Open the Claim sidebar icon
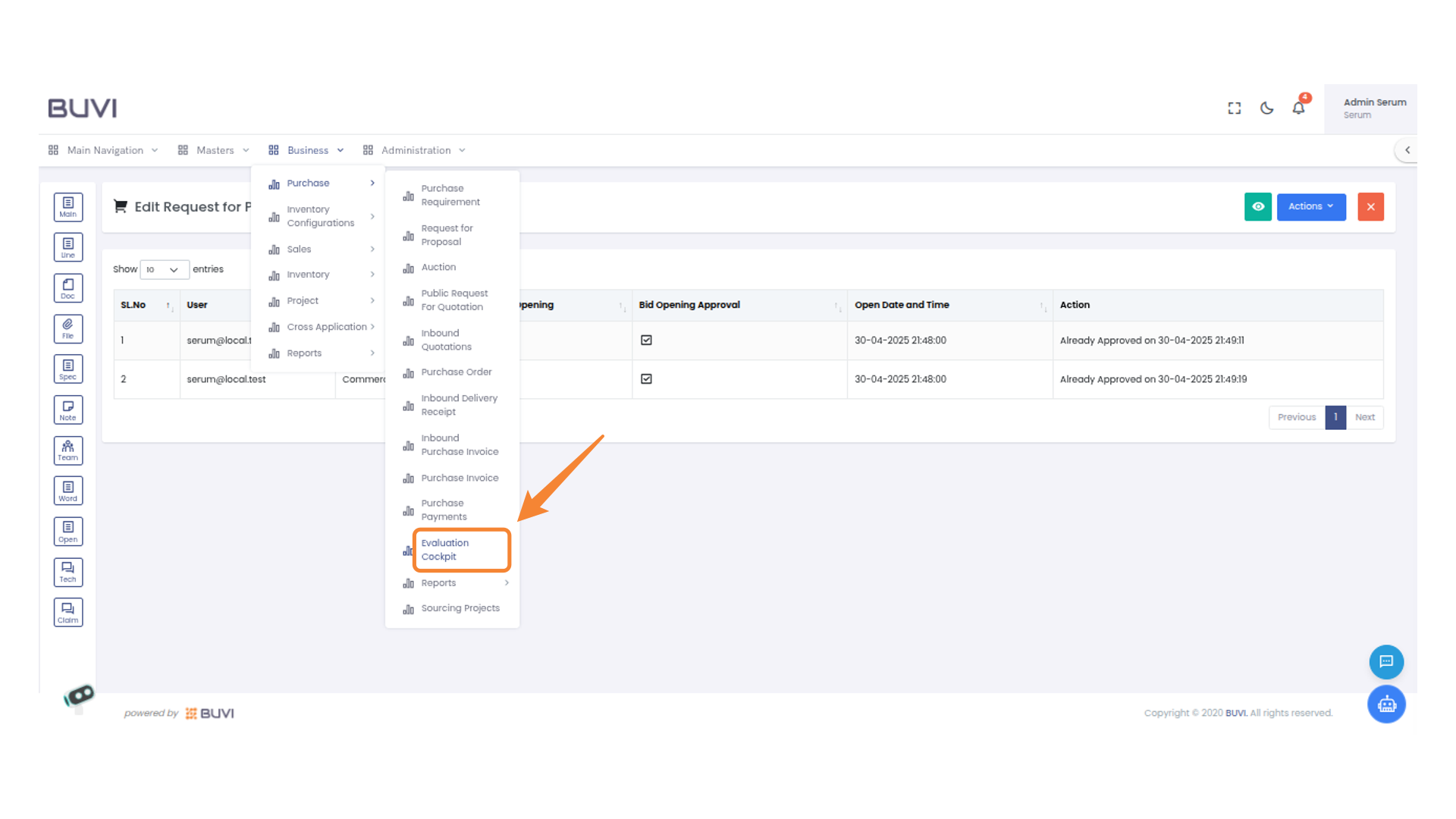The height and width of the screenshot is (819, 1456). 68,613
